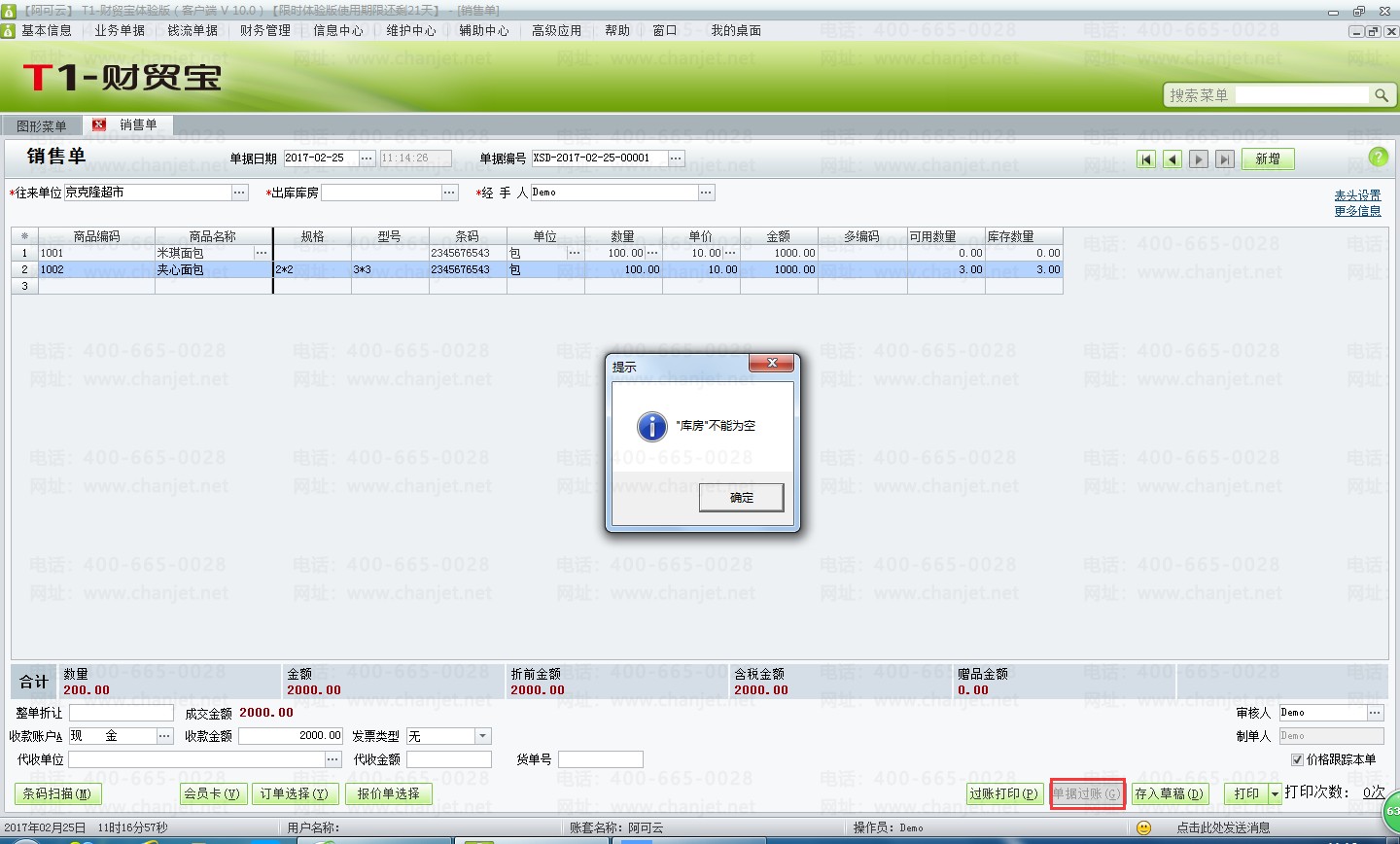This screenshot has height=844, width=1400.
Task: Open 更多信息 link
Action: point(1357,211)
